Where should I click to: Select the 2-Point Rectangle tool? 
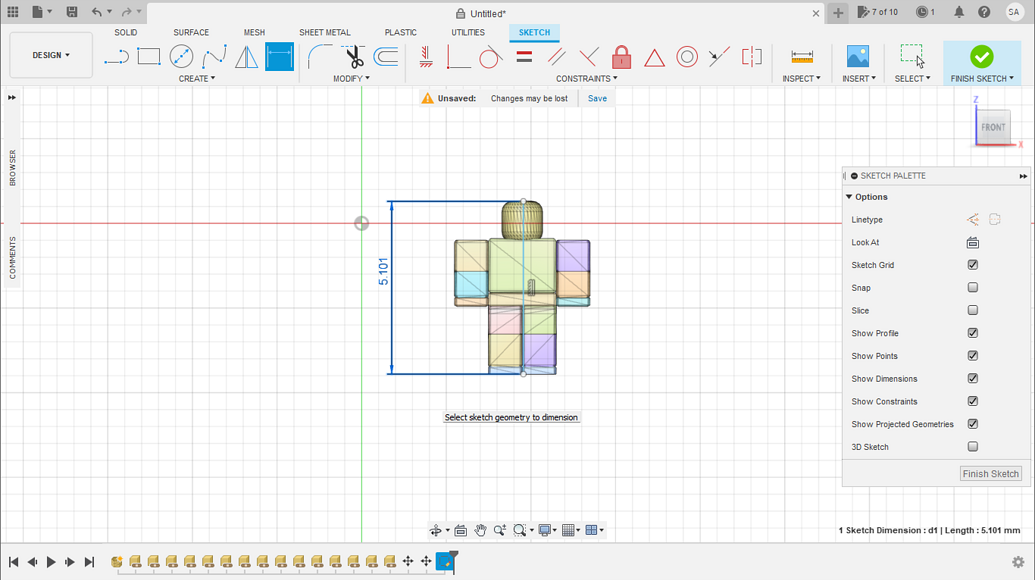149,57
